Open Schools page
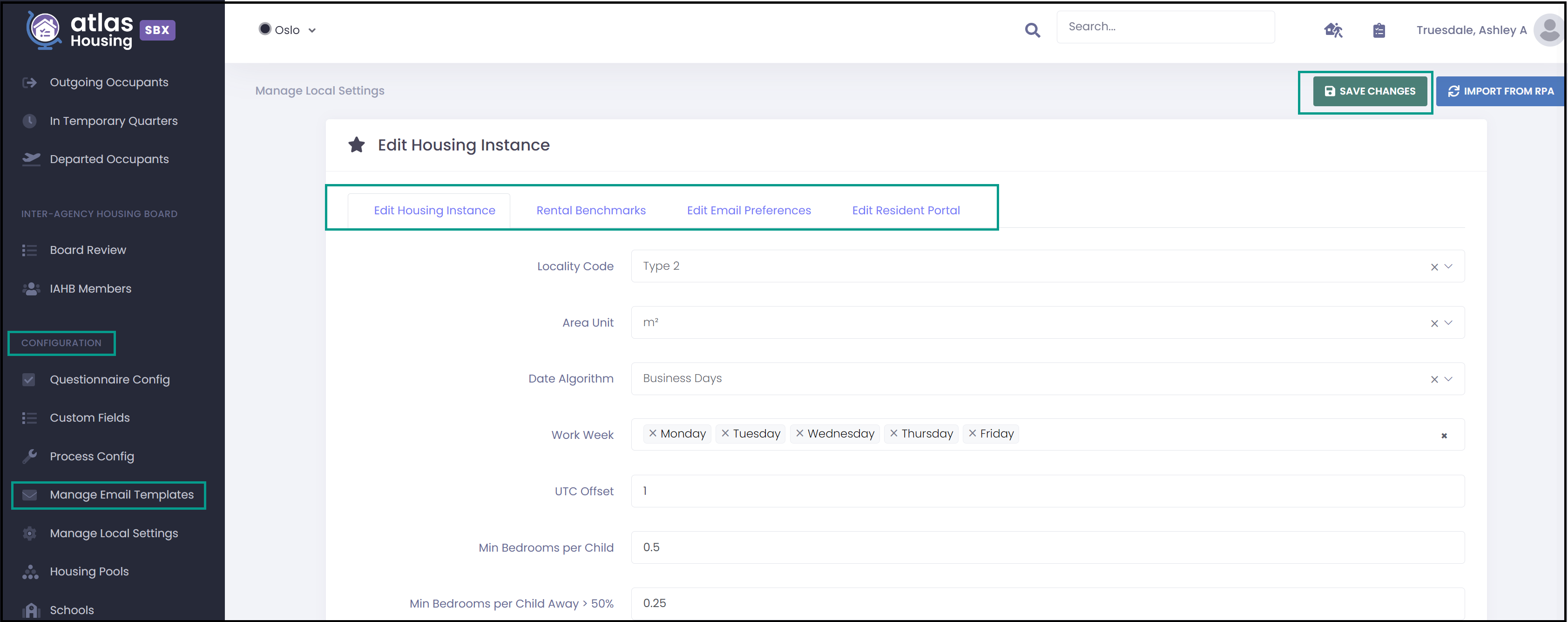The image size is (1568, 622). point(71,610)
